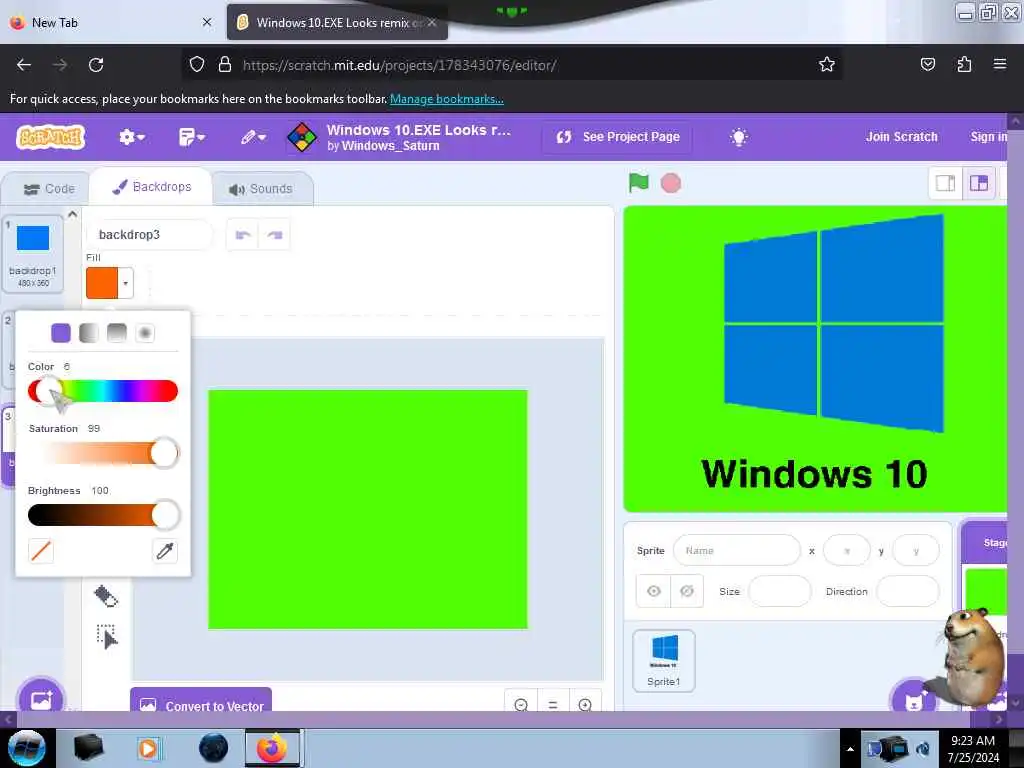Click the Tutorials lightbulb icon
Viewport: 1024px width, 768px height.
(x=739, y=137)
